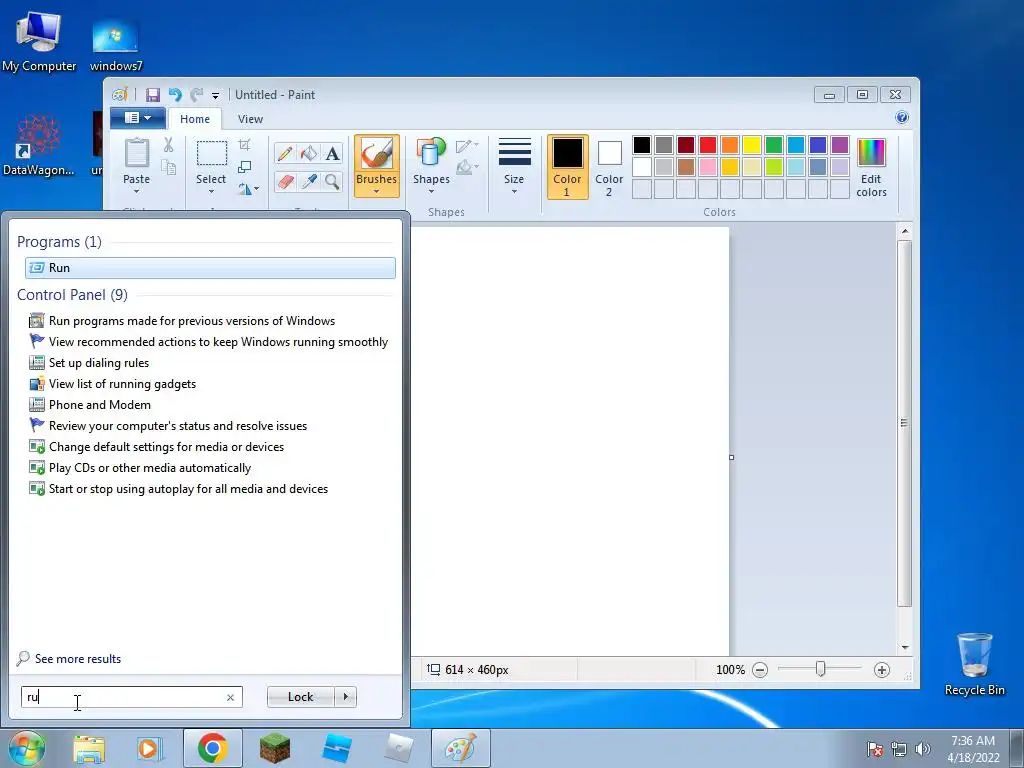Image resolution: width=1024 pixels, height=768 pixels.
Task: Switch to the View ribbon tab
Action: click(x=250, y=119)
